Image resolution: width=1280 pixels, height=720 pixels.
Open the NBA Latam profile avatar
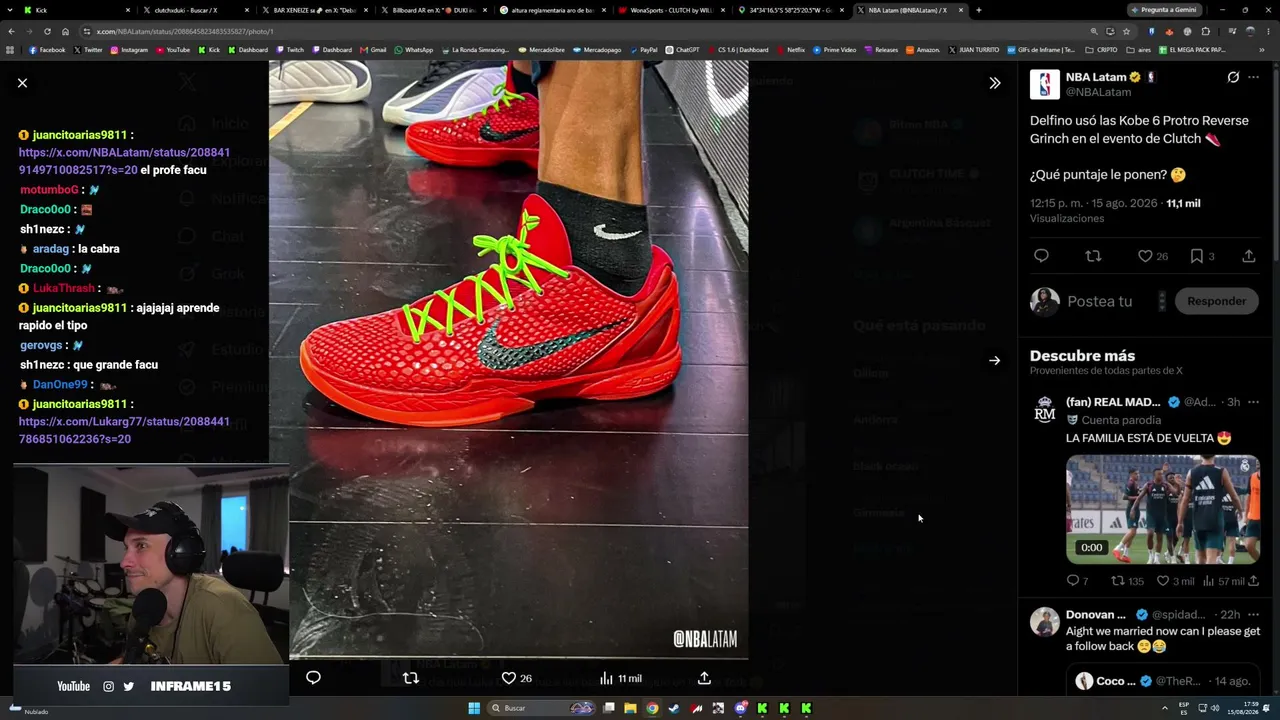coord(1045,84)
